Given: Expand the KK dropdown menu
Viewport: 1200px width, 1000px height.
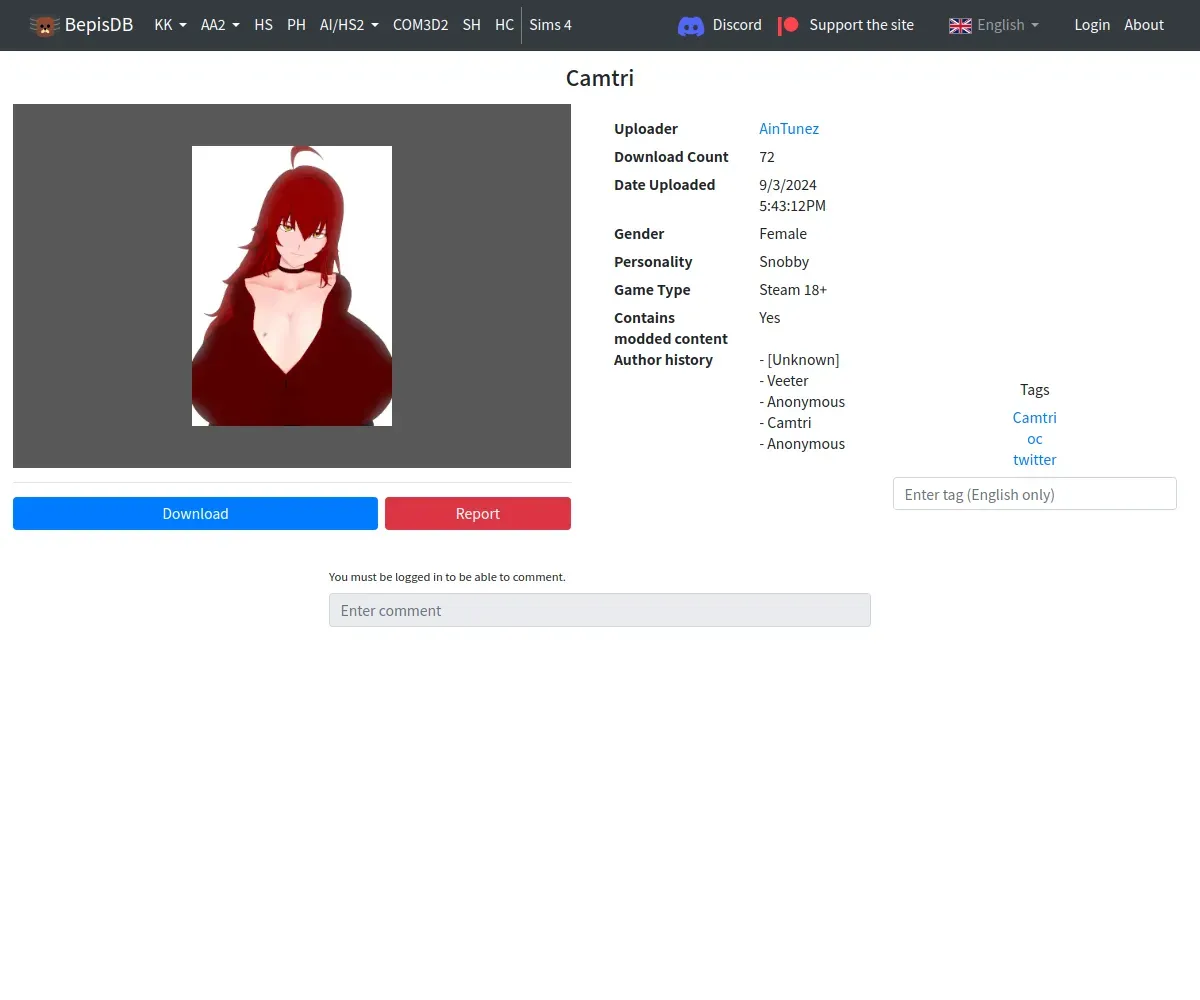Looking at the screenshot, I should (170, 25).
